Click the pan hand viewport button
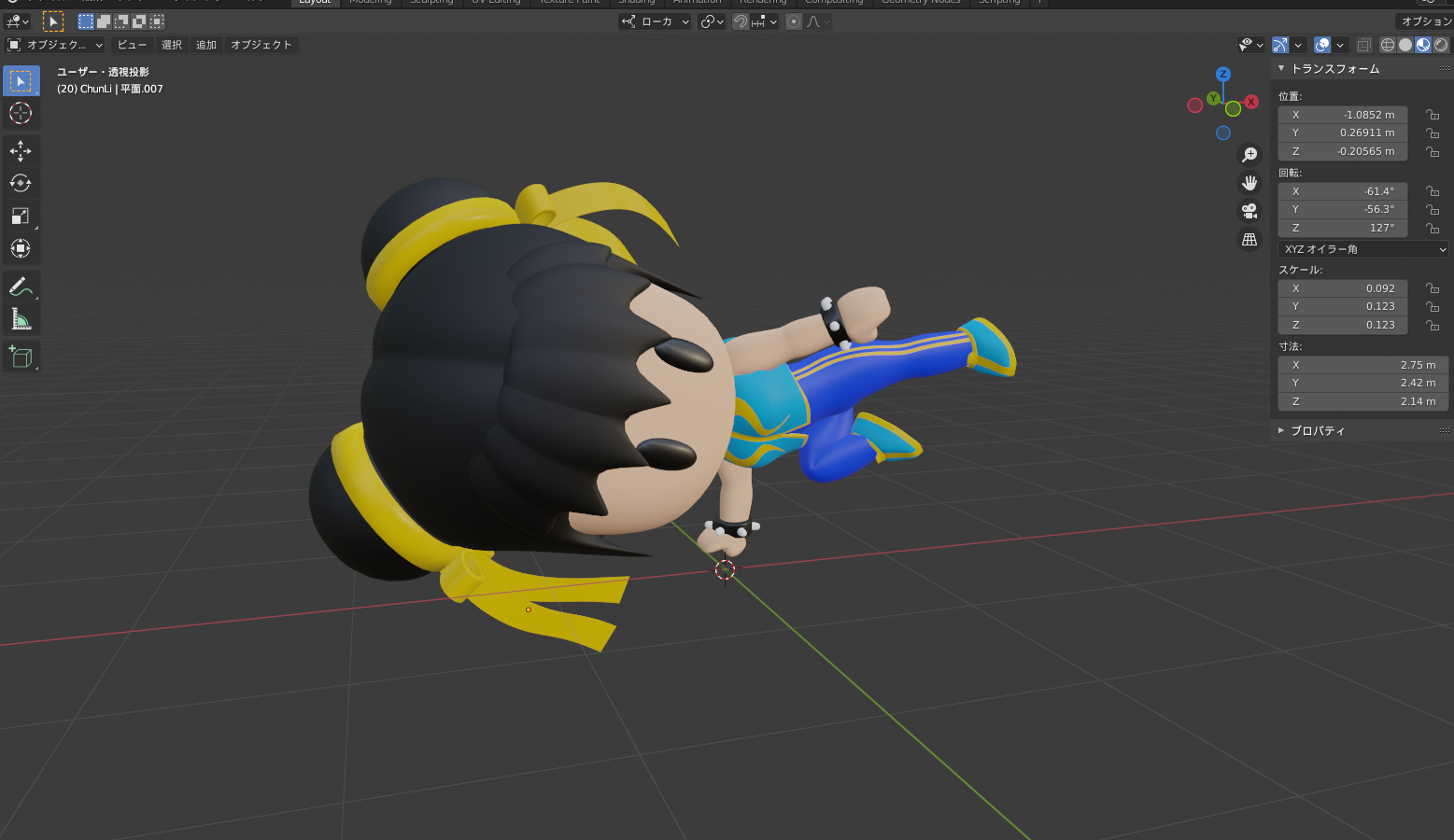 (1249, 183)
